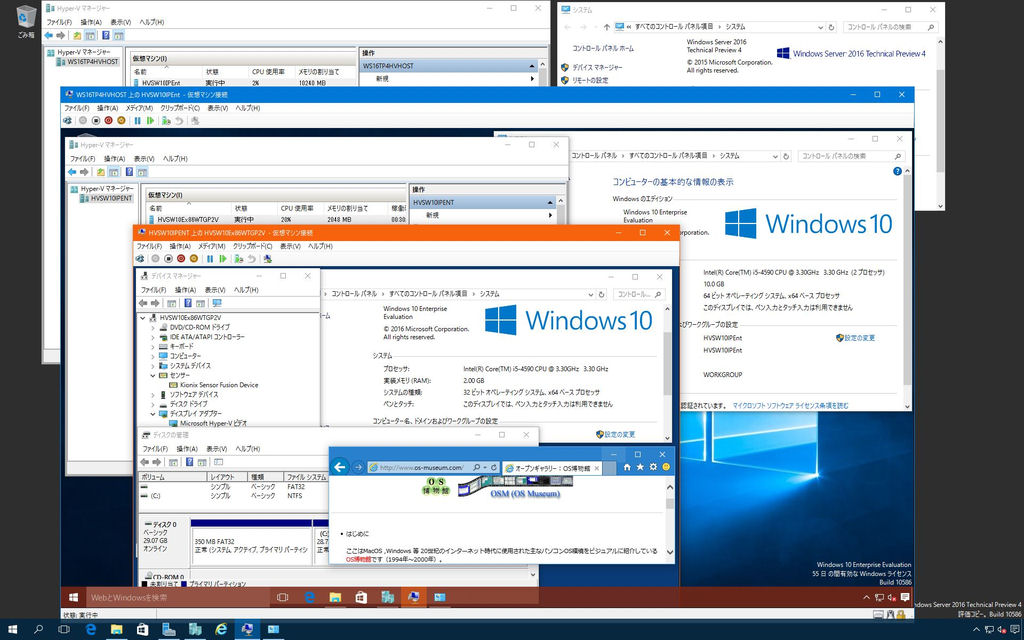Refresh the os-museum.com page
This screenshot has width=1024, height=640.
pyautogui.click(x=494, y=468)
